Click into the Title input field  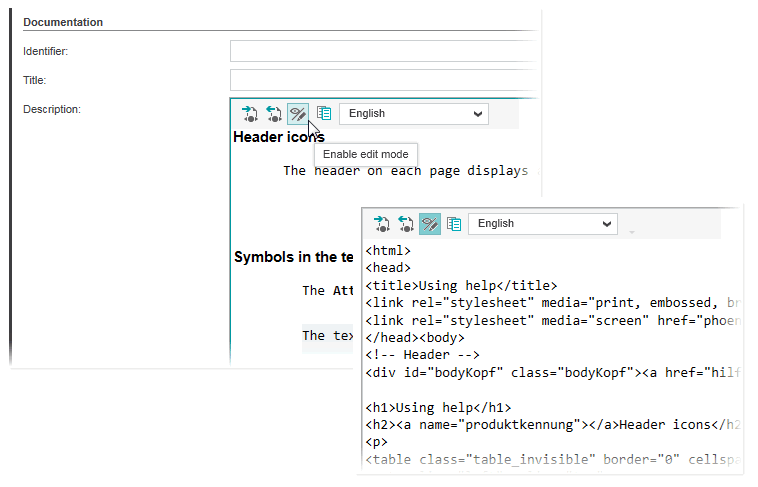(383, 80)
